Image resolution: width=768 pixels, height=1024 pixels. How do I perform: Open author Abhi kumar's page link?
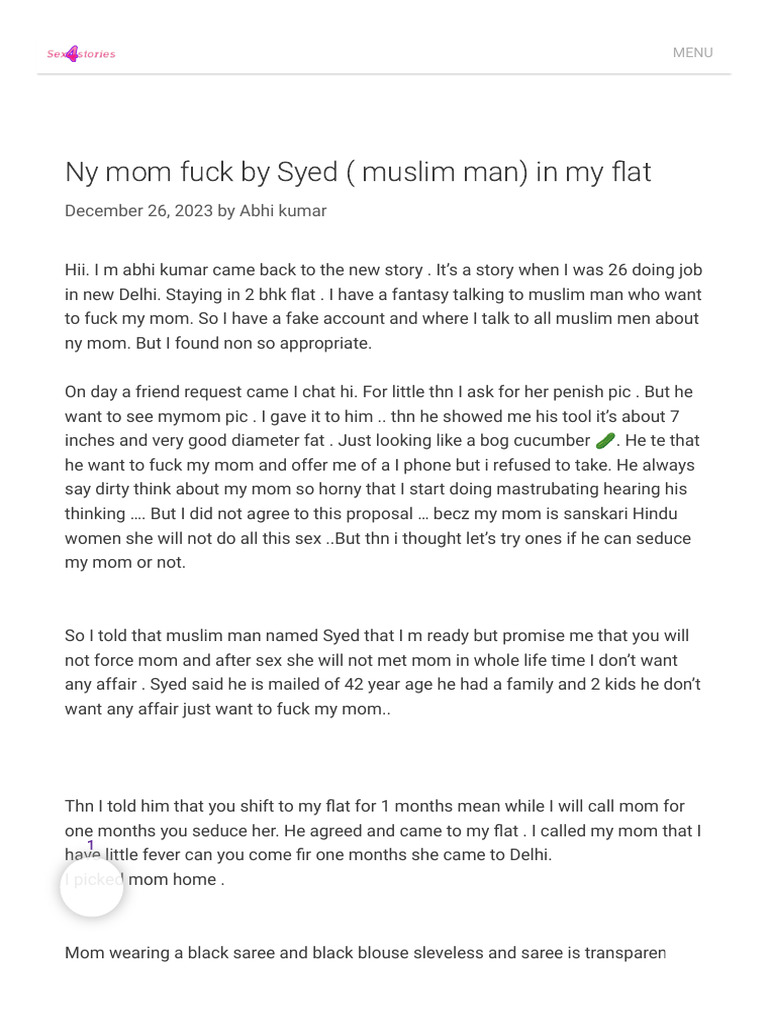[283, 211]
